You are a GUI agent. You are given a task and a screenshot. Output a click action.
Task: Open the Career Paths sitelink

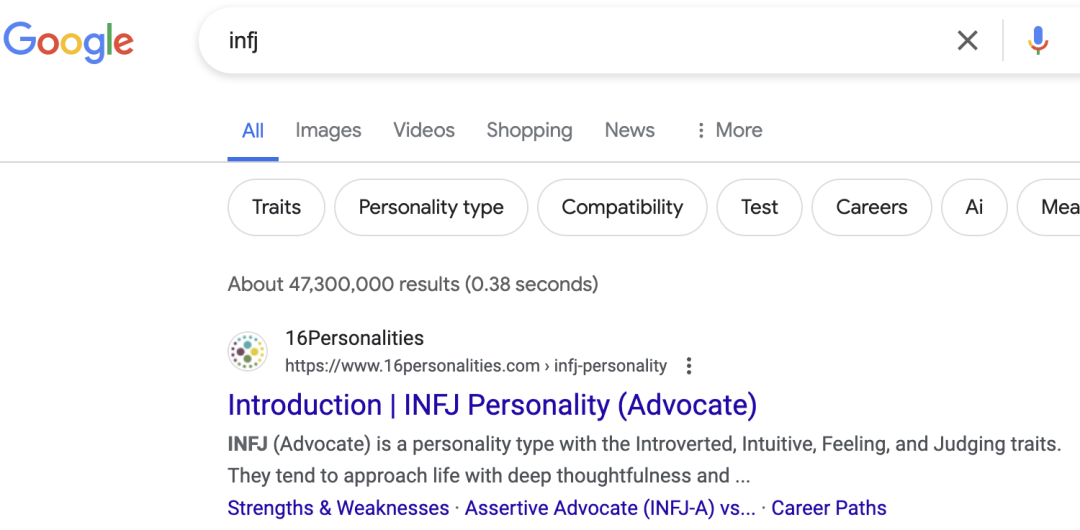[829, 509]
